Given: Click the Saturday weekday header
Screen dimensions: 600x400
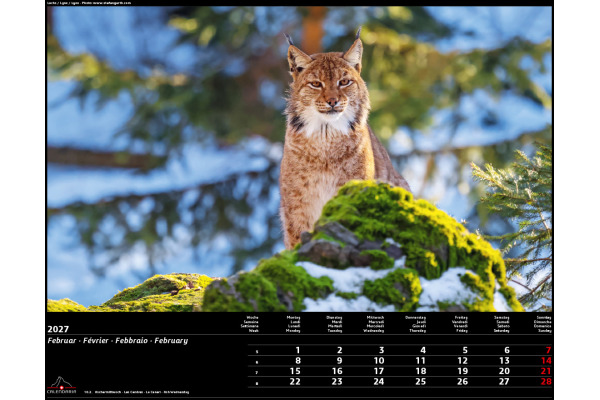Looking at the screenshot, I should click(x=502, y=324).
